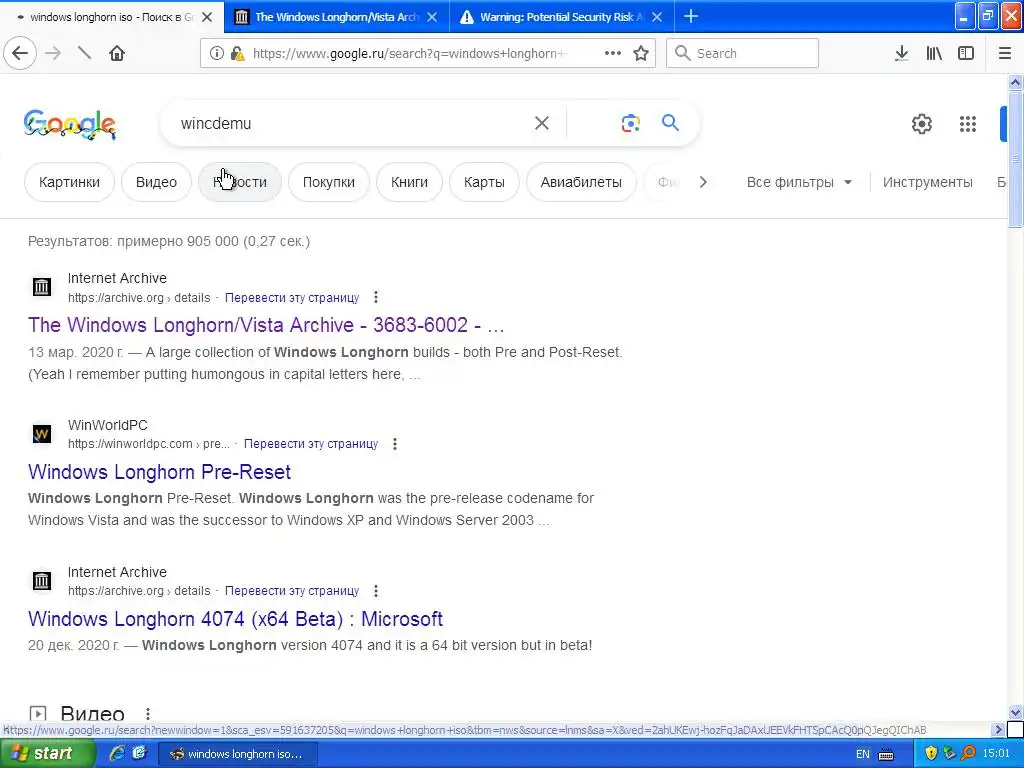Filter results by Карты
The width and height of the screenshot is (1024, 768).
pyautogui.click(x=484, y=182)
